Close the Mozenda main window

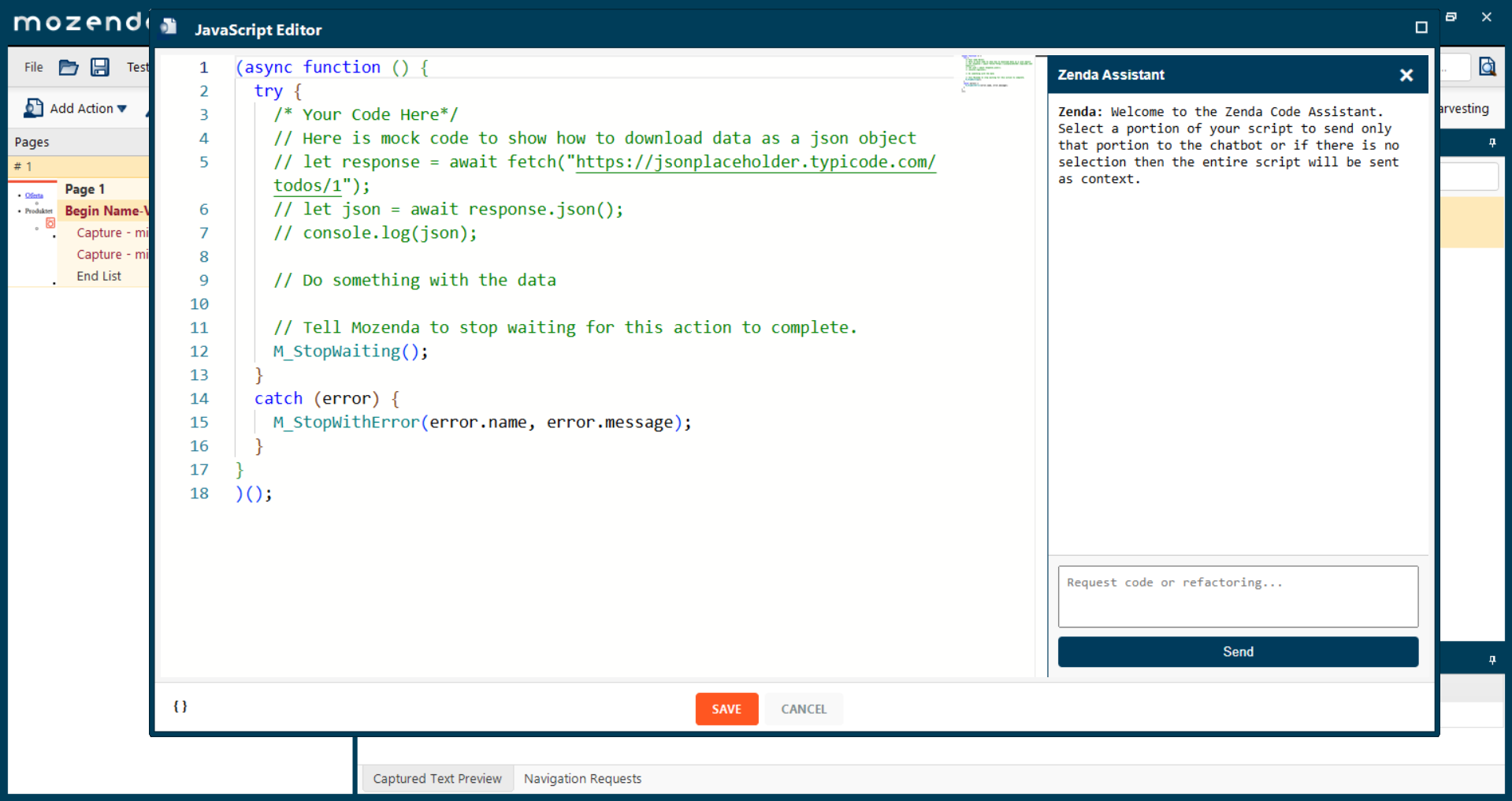[x=1487, y=17]
